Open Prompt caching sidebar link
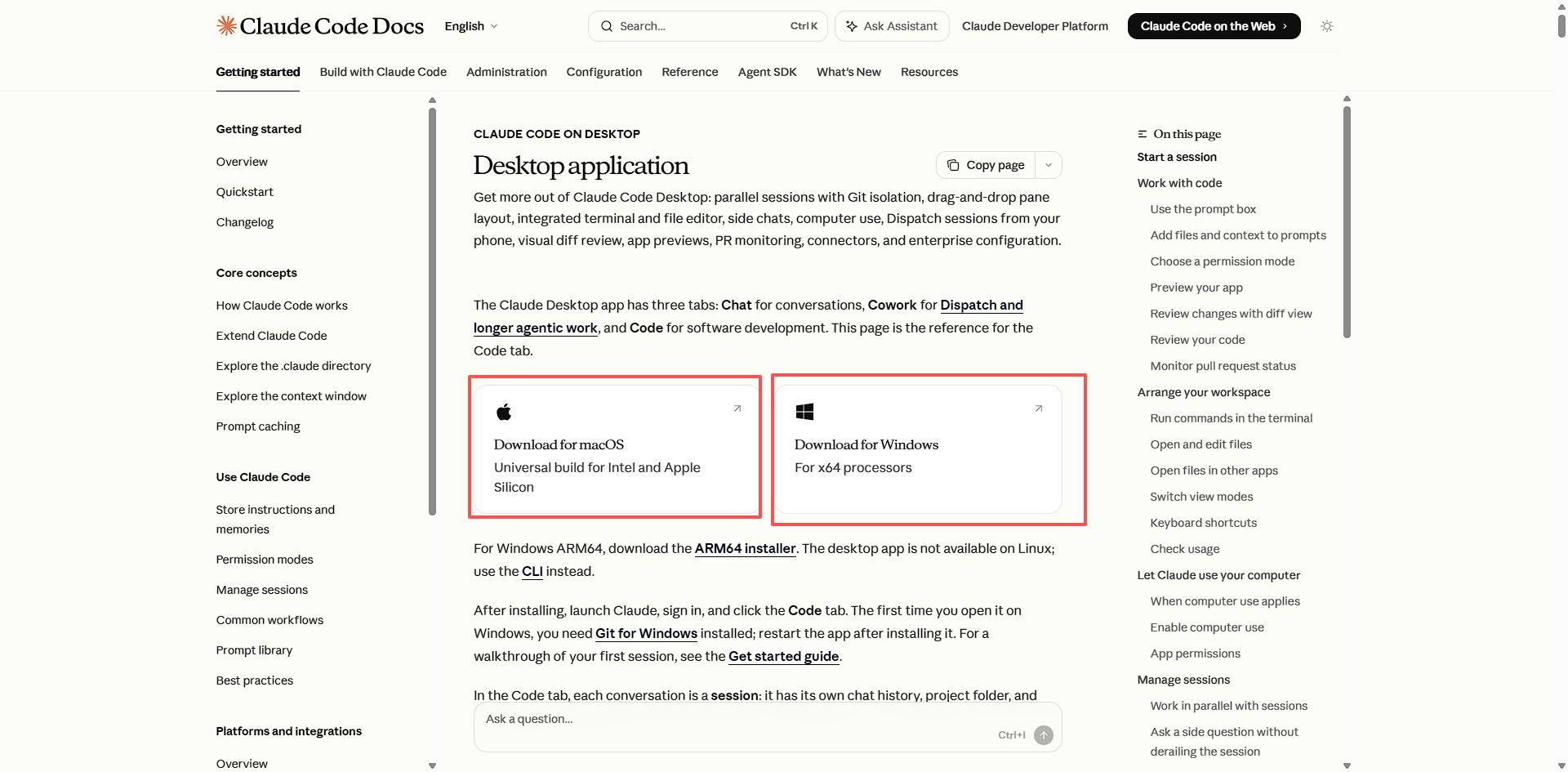This screenshot has height=772, width=1568. click(258, 426)
